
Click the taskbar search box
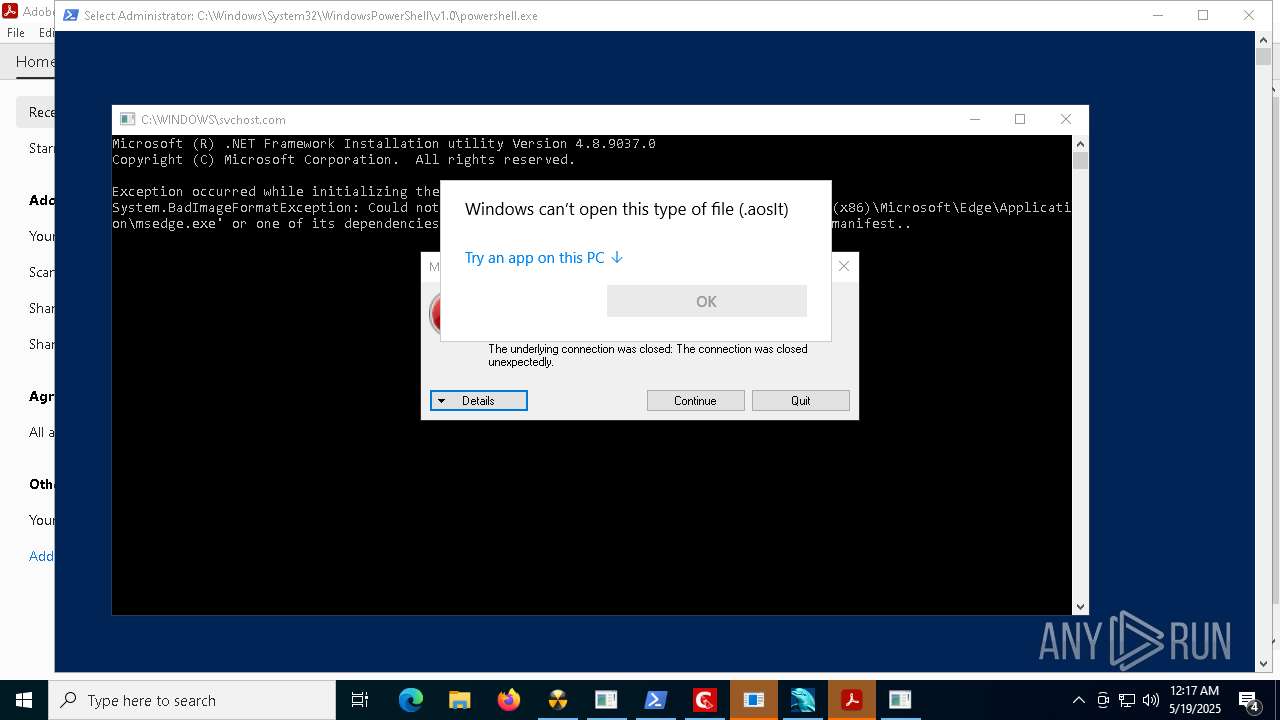[192, 700]
